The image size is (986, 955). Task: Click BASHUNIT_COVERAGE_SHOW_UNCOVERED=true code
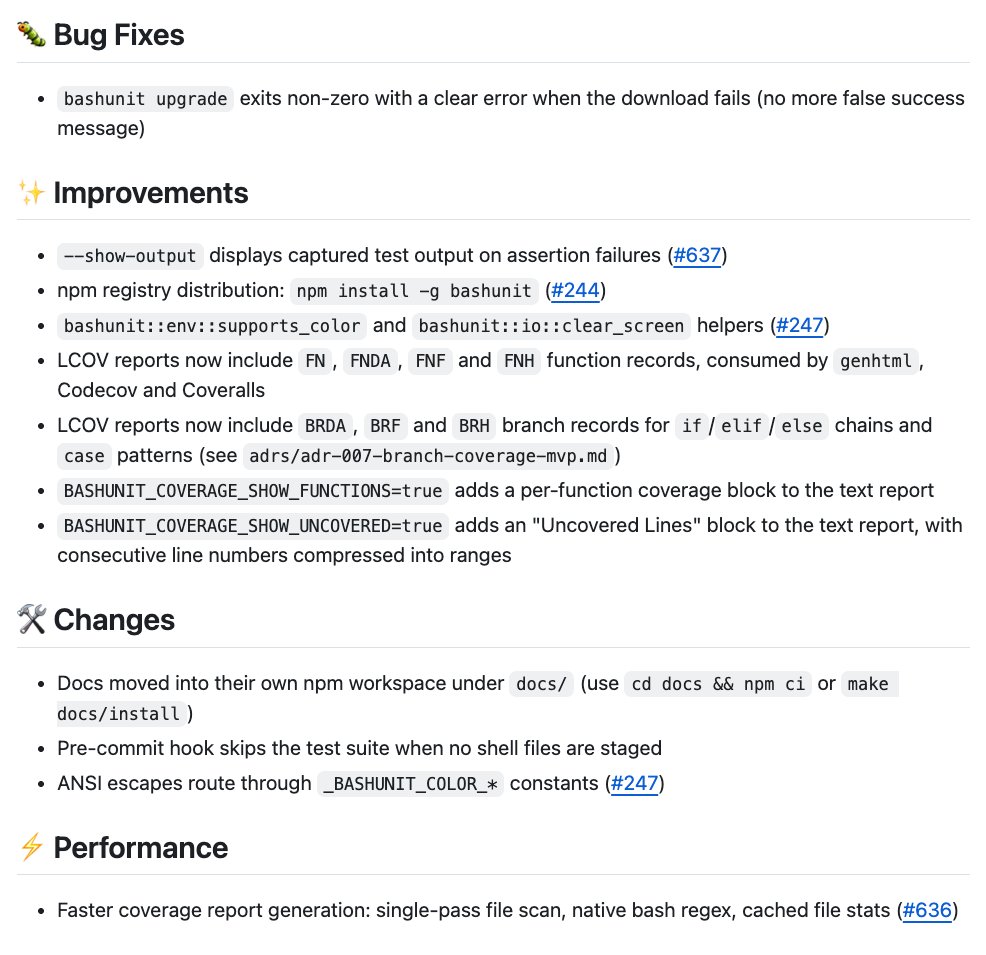click(253, 526)
